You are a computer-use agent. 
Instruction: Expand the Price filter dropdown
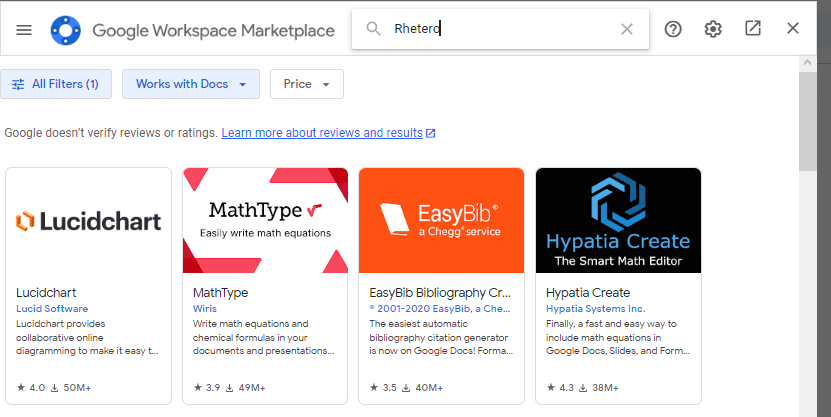coord(307,84)
